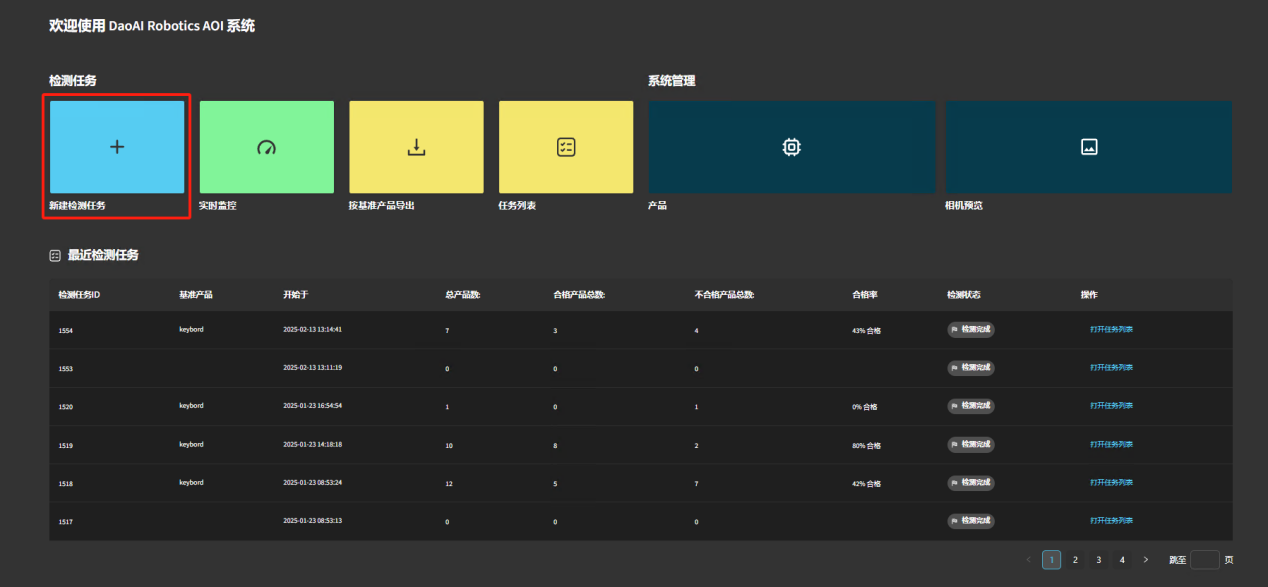Click the 不合格产品总数 column header
This screenshot has width=1268, height=587.
[724, 295]
